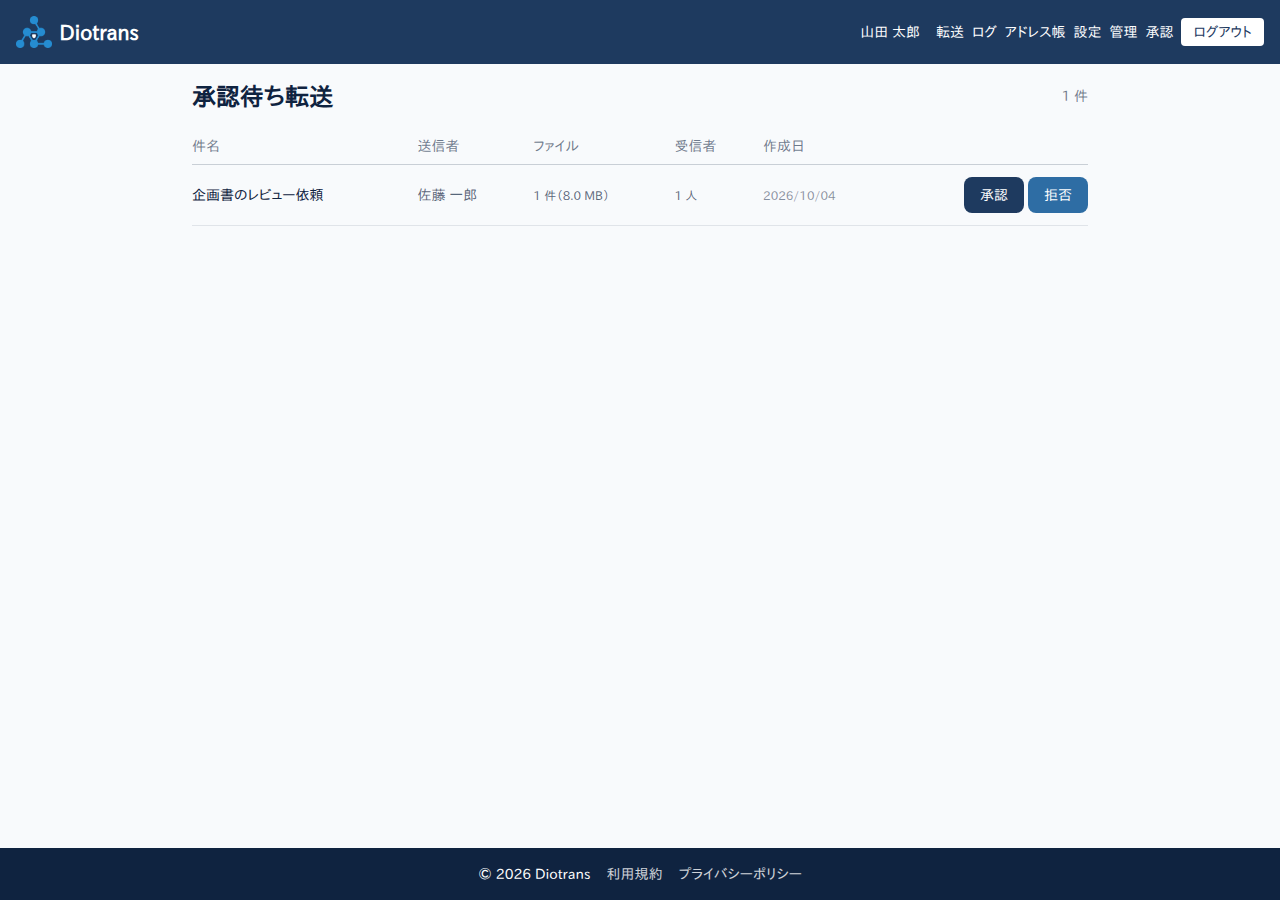Click the date 2026/10/04
The height and width of the screenshot is (900, 1280).
pos(799,195)
